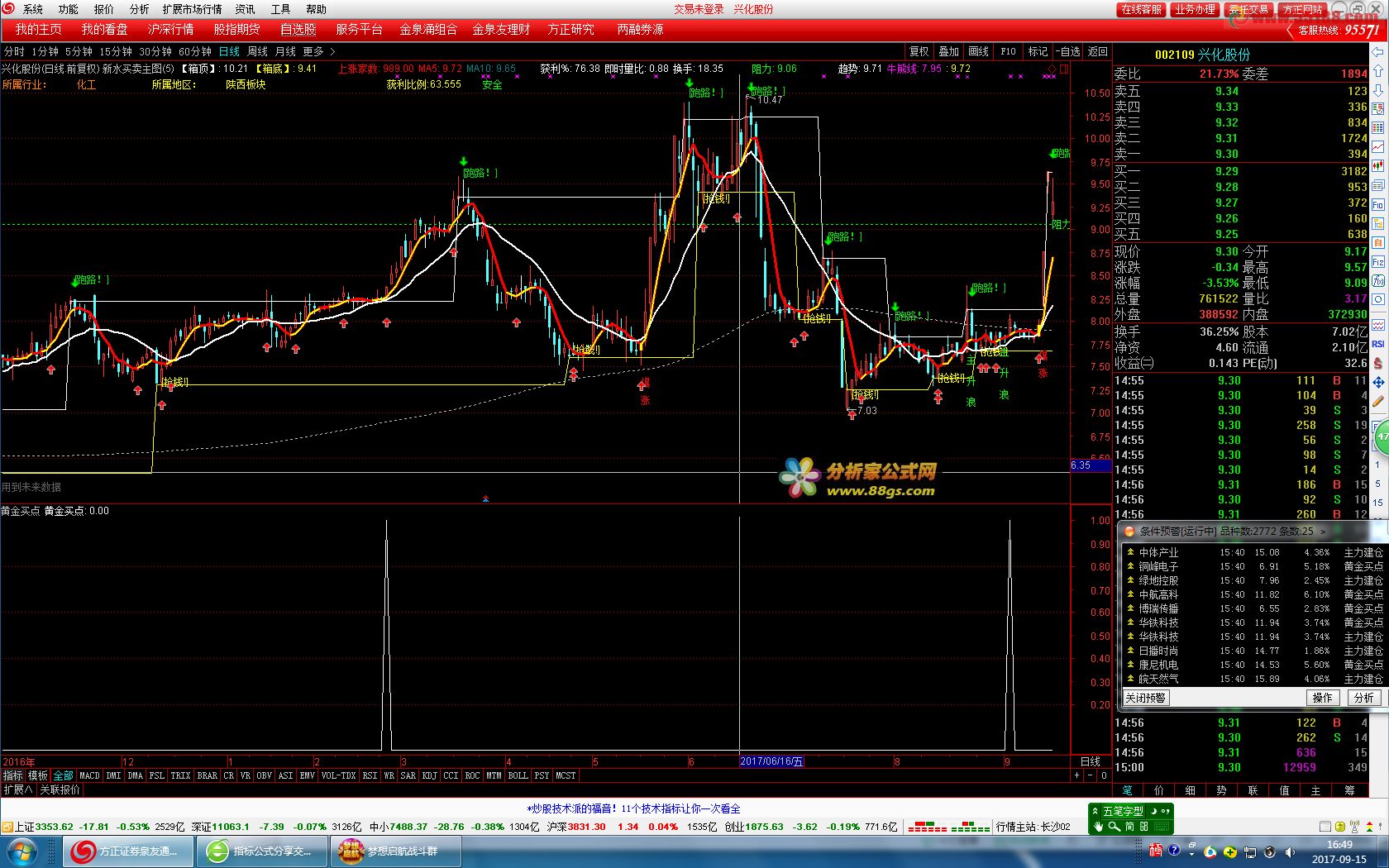The image size is (1389, 868).
Task: Expand the 更多 period options
Action: 318,51
